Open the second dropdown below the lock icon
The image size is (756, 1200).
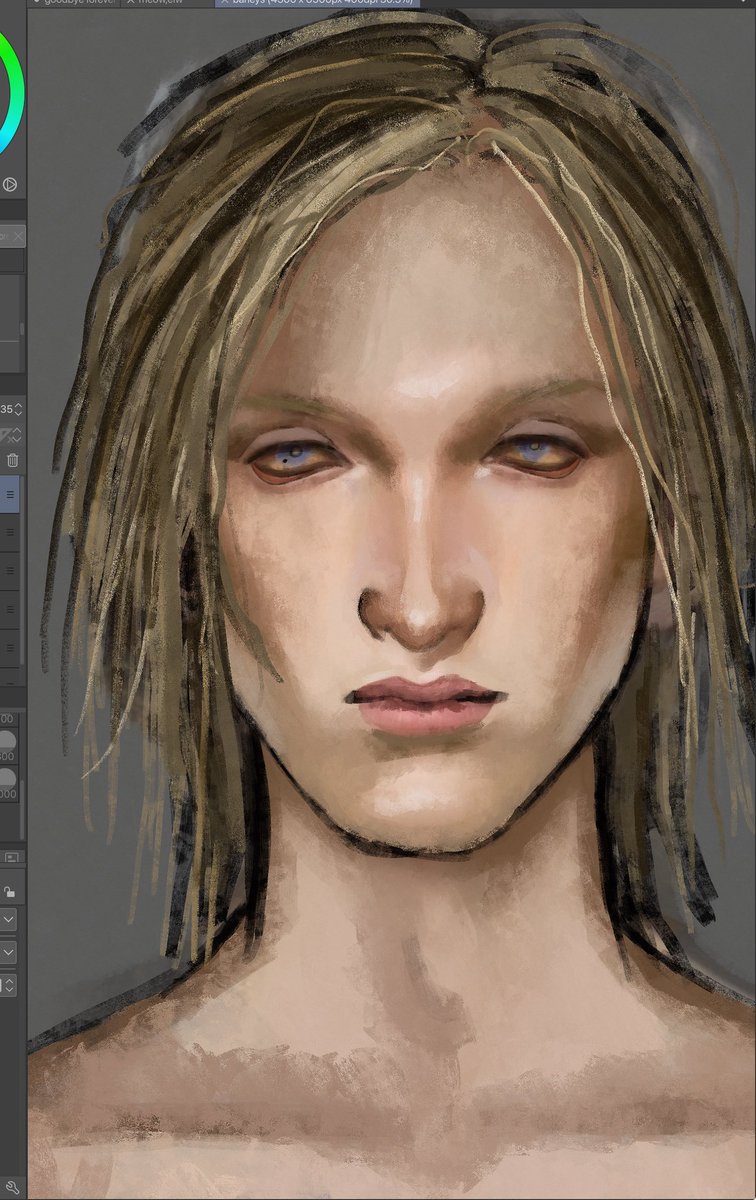point(8,953)
